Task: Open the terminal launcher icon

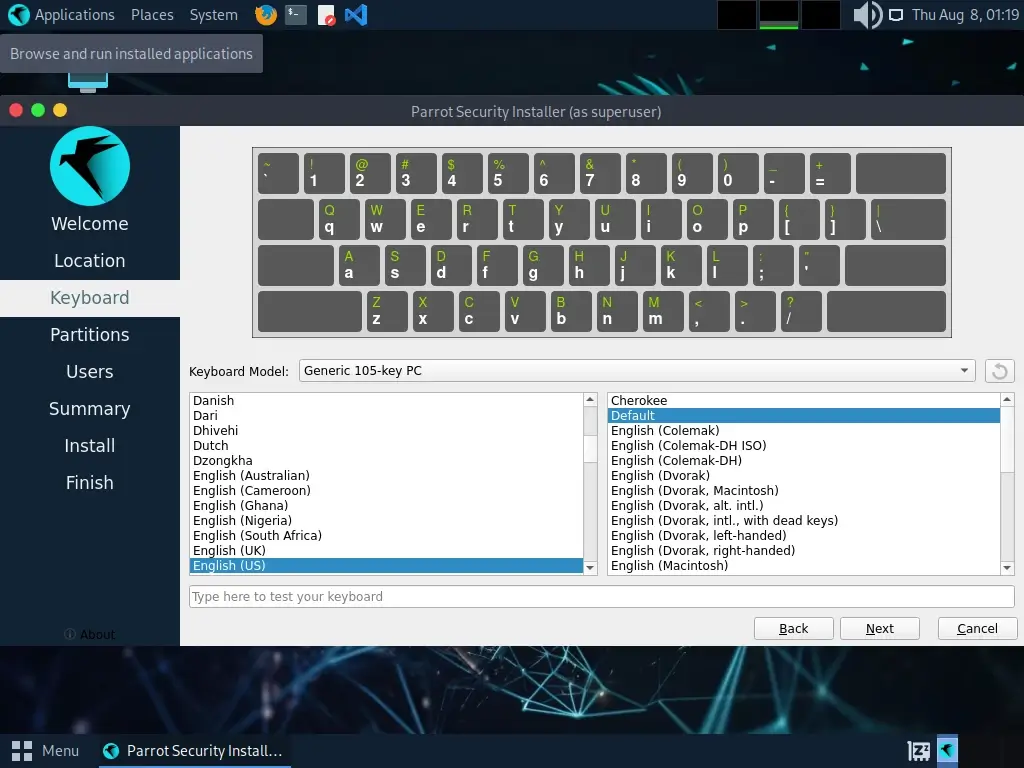Action: 295,15
